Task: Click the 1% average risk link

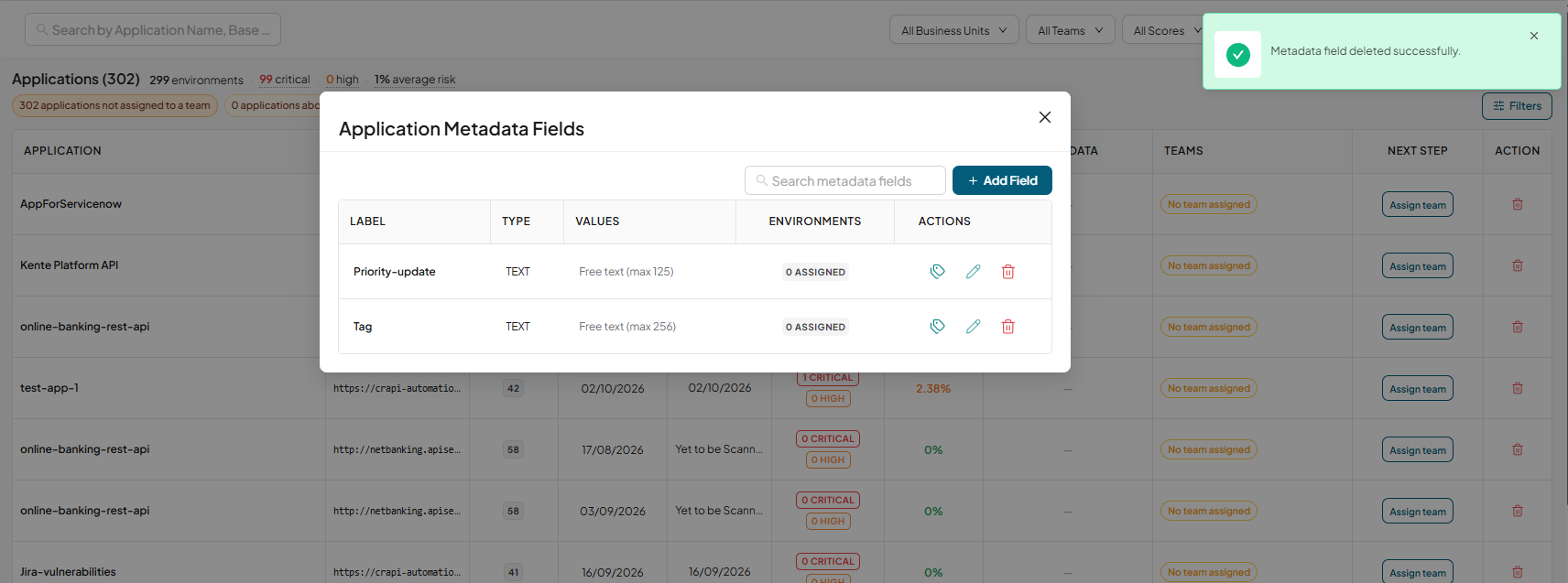Action: click(415, 80)
